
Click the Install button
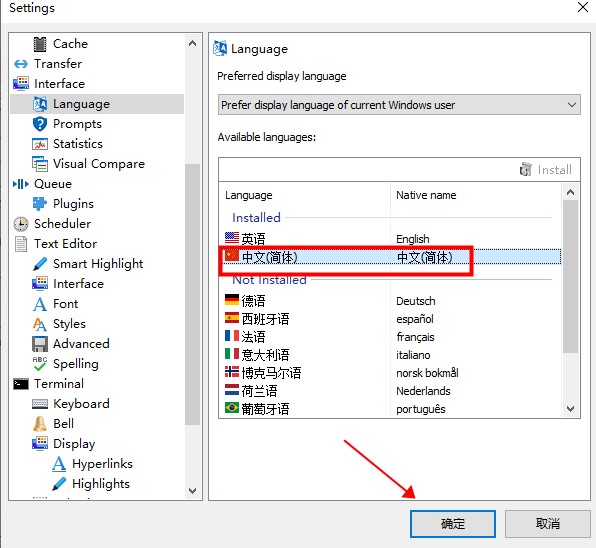point(546,169)
